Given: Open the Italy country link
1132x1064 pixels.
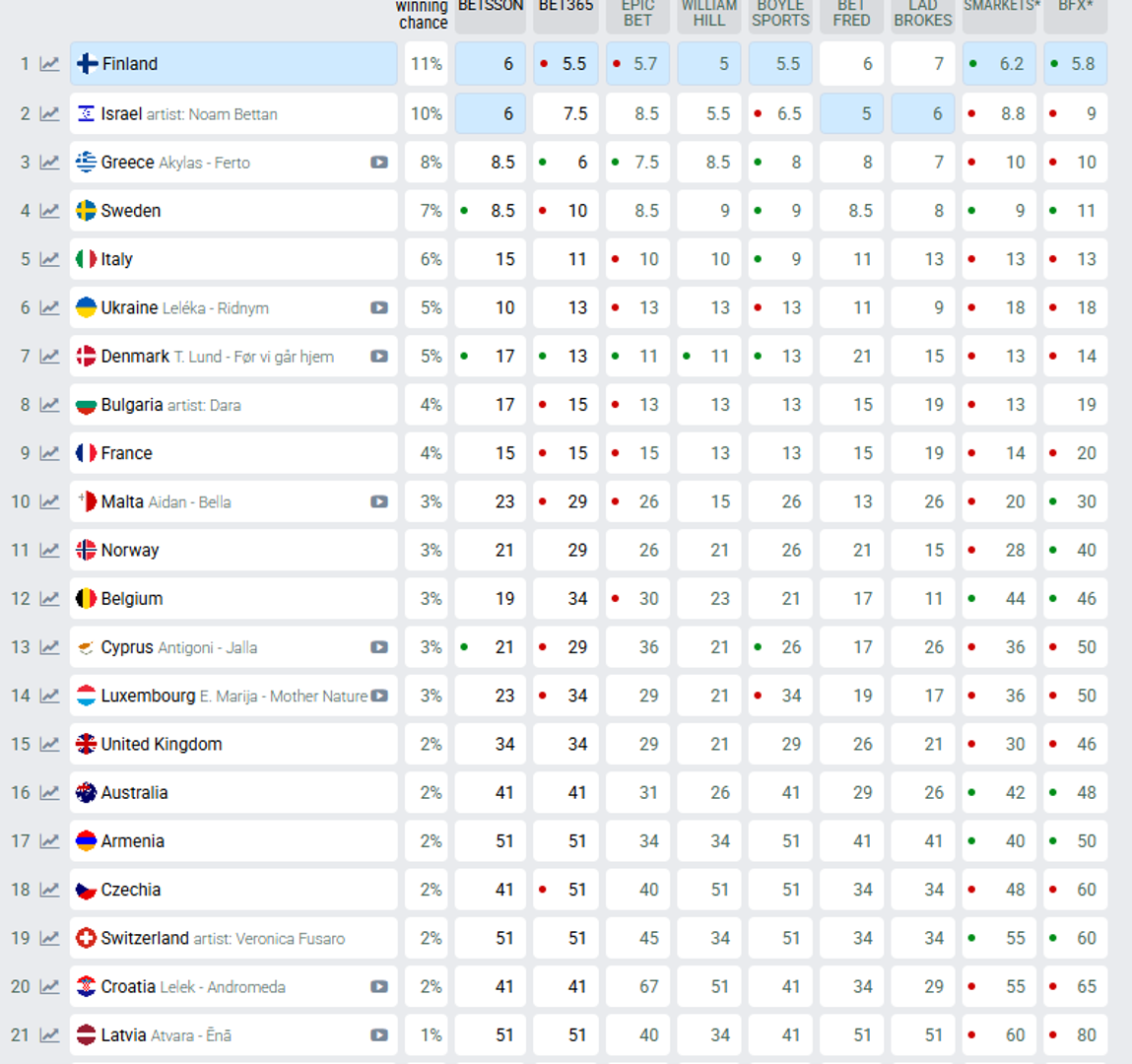Looking at the screenshot, I should 116,259.
